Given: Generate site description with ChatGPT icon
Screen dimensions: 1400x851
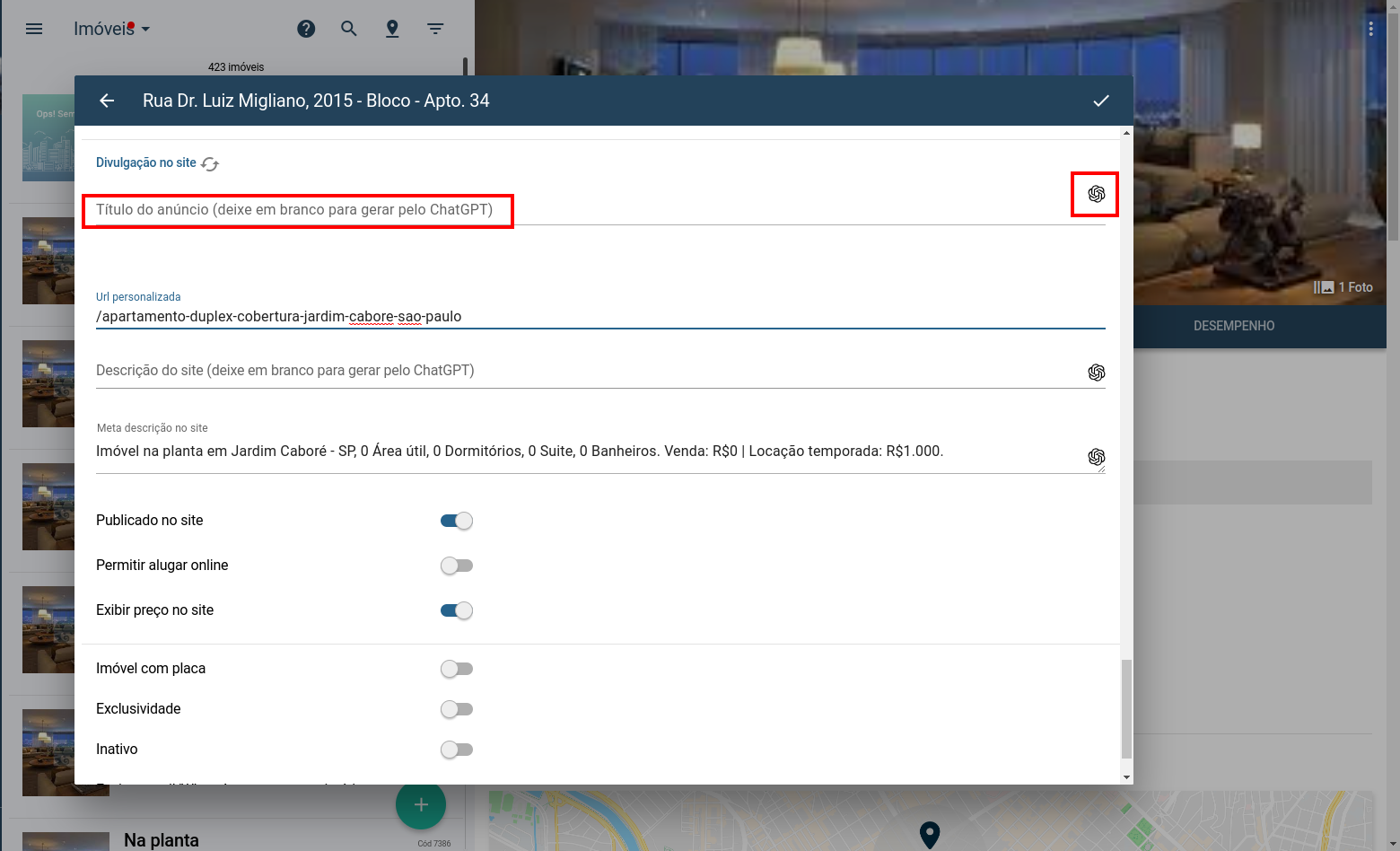Looking at the screenshot, I should pos(1096,373).
